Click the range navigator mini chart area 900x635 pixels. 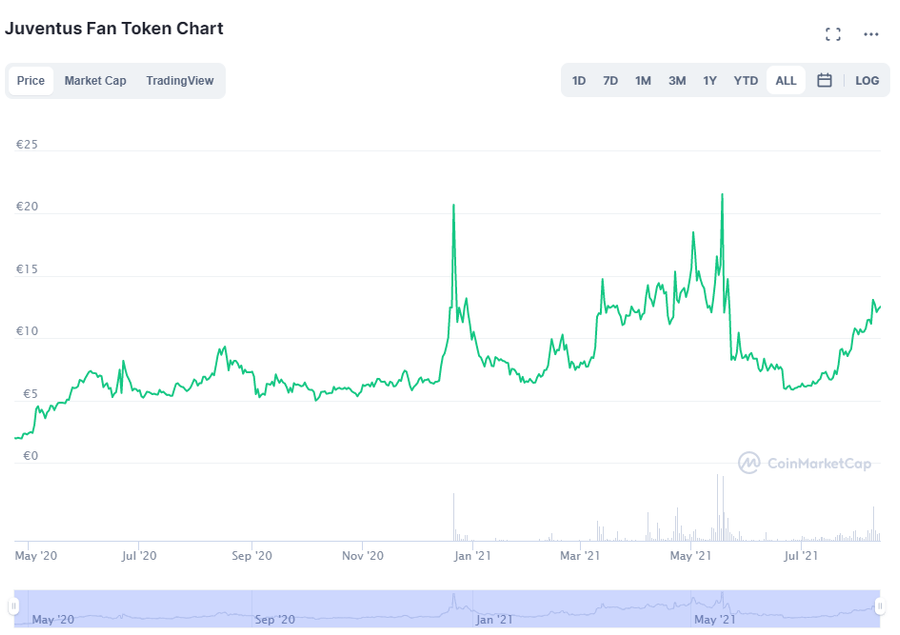click(x=447, y=608)
